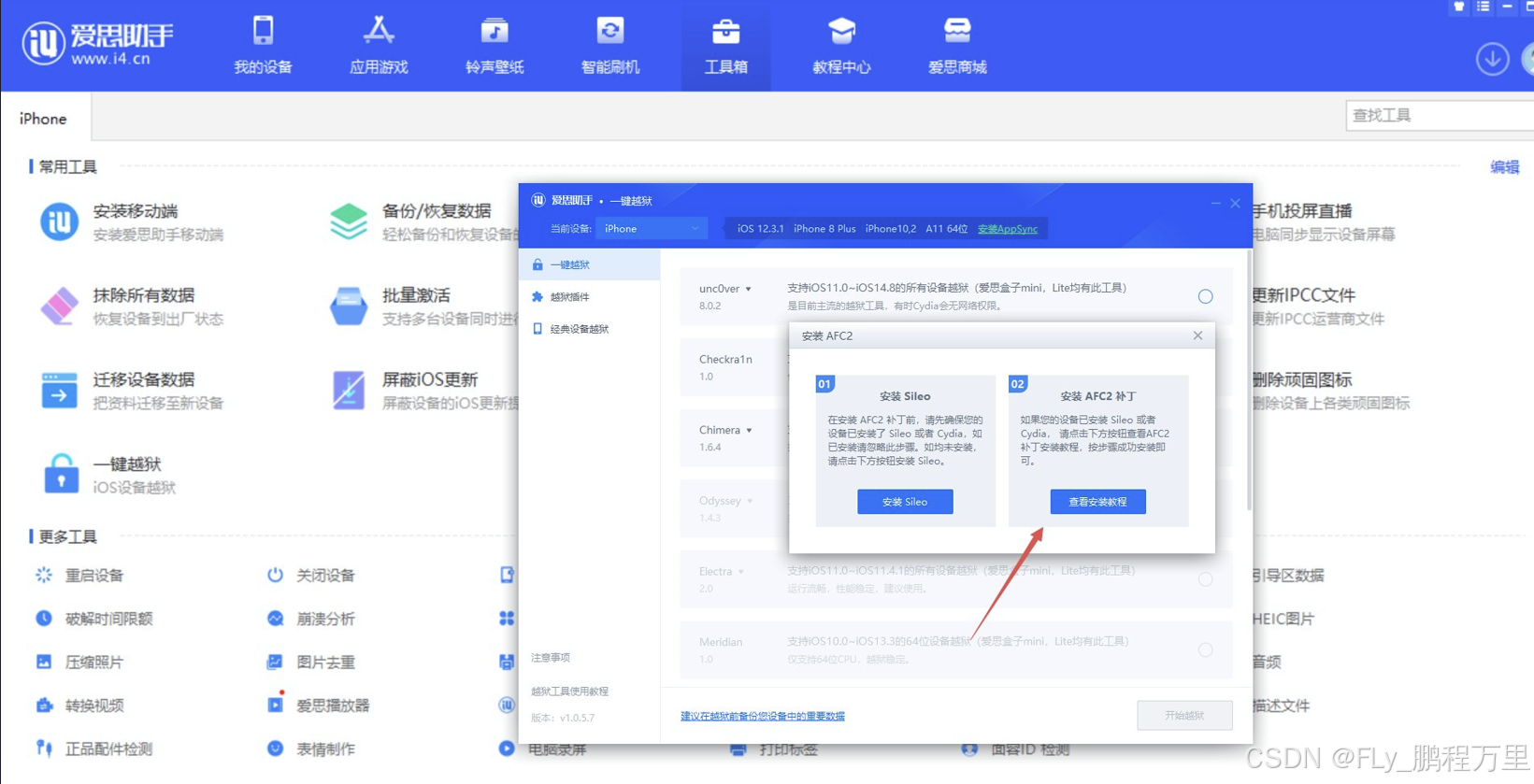Image resolution: width=1534 pixels, height=784 pixels.
Task: Open 一键越狱 tool in common tools
Action: click(x=109, y=475)
